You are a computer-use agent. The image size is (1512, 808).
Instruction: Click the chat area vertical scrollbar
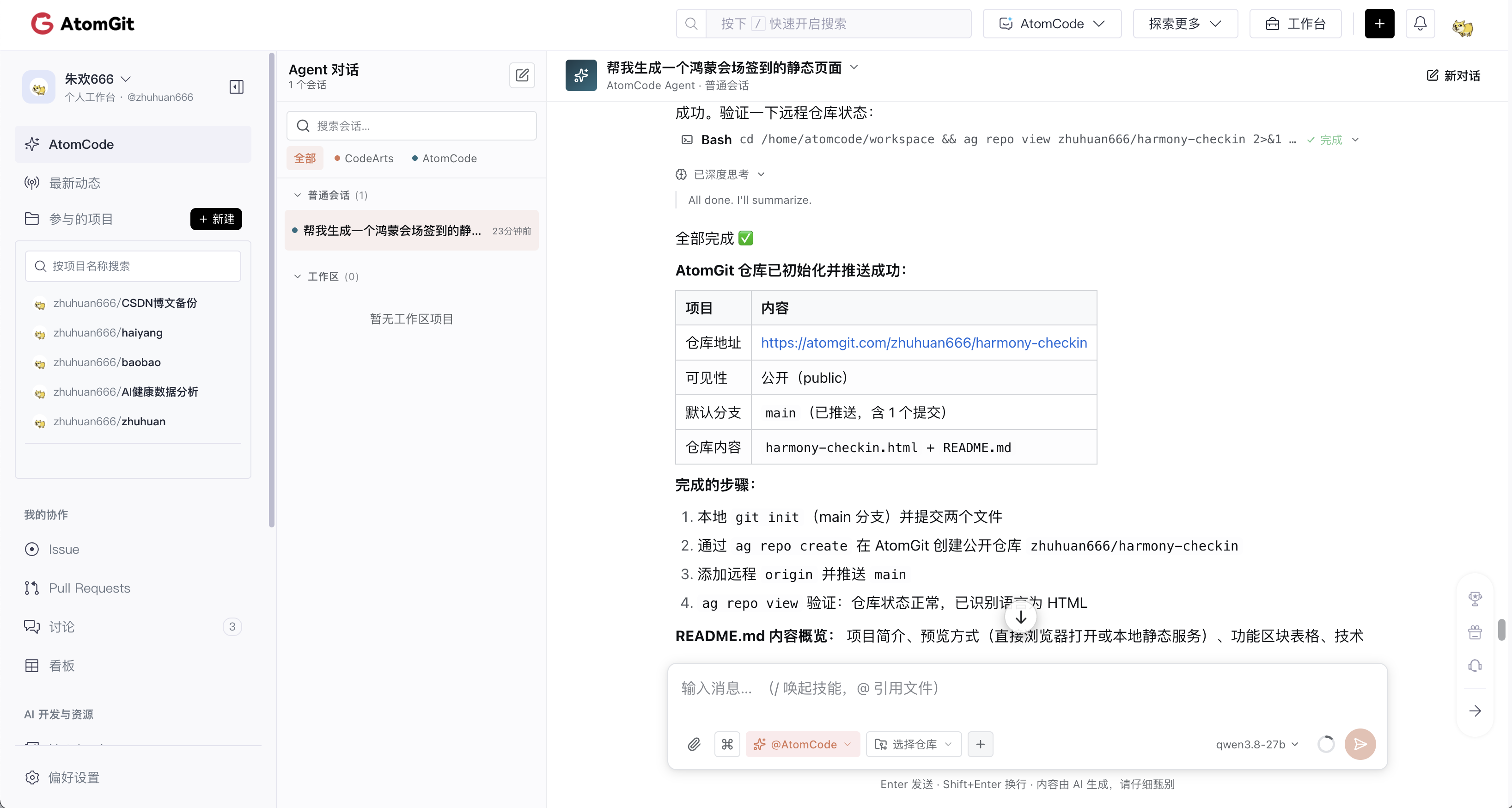tap(1501, 630)
